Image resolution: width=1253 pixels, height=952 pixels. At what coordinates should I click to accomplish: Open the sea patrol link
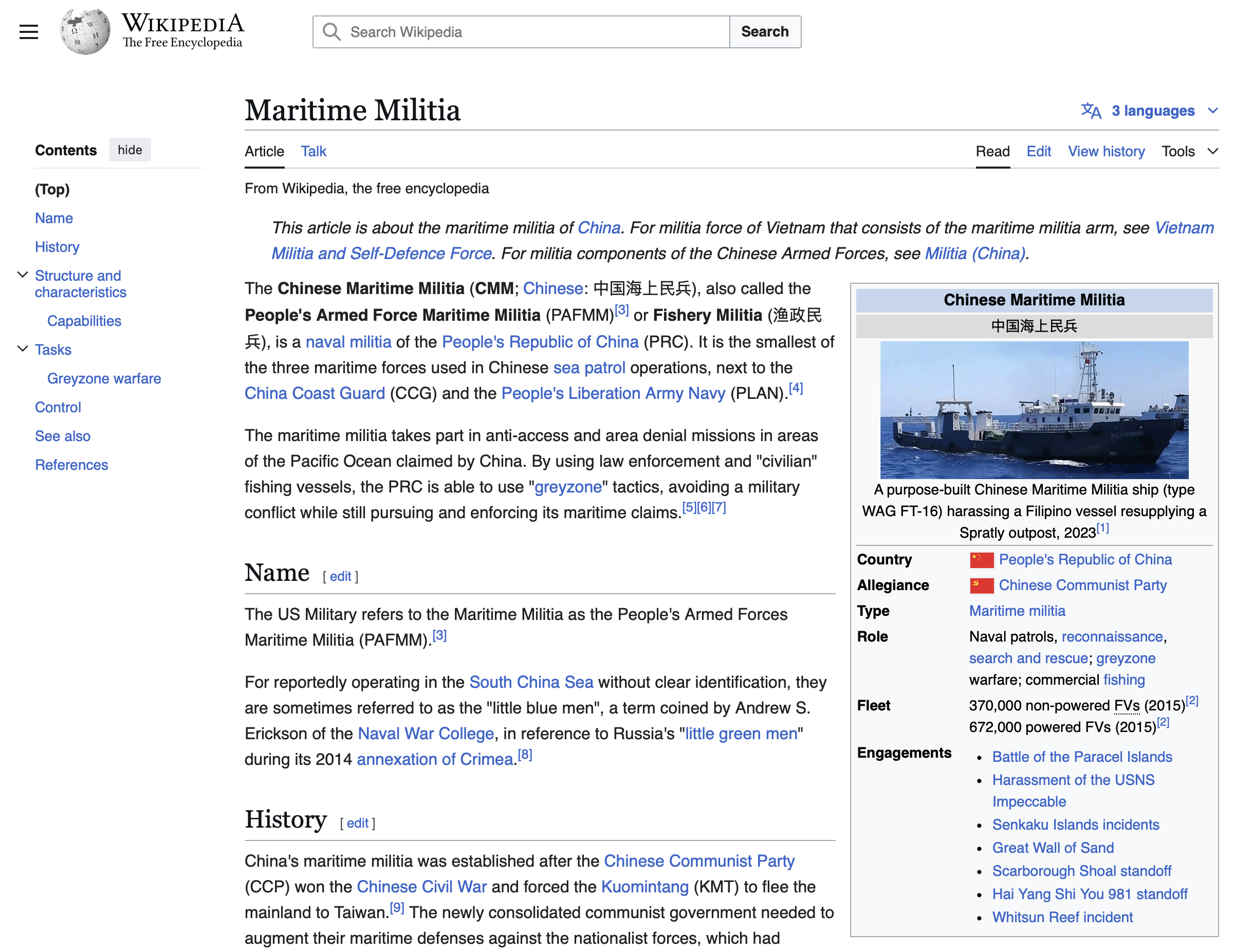click(589, 368)
